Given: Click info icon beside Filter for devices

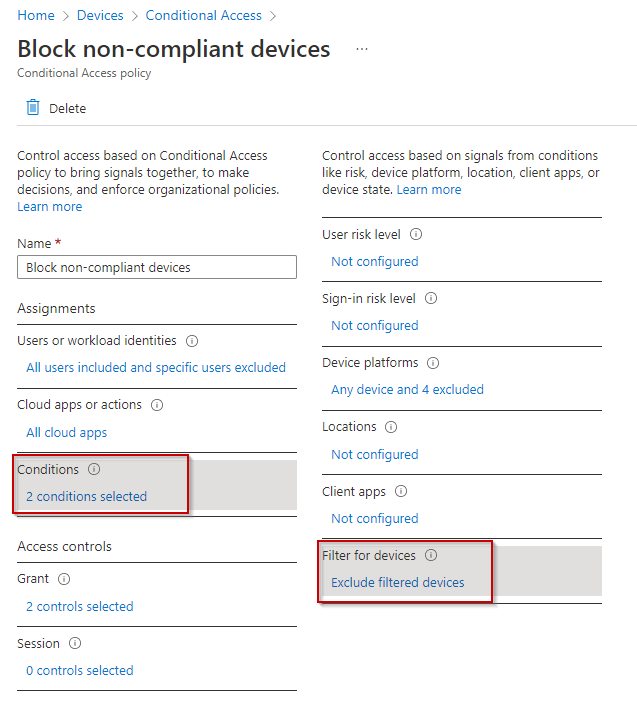Looking at the screenshot, I should 431,555.
